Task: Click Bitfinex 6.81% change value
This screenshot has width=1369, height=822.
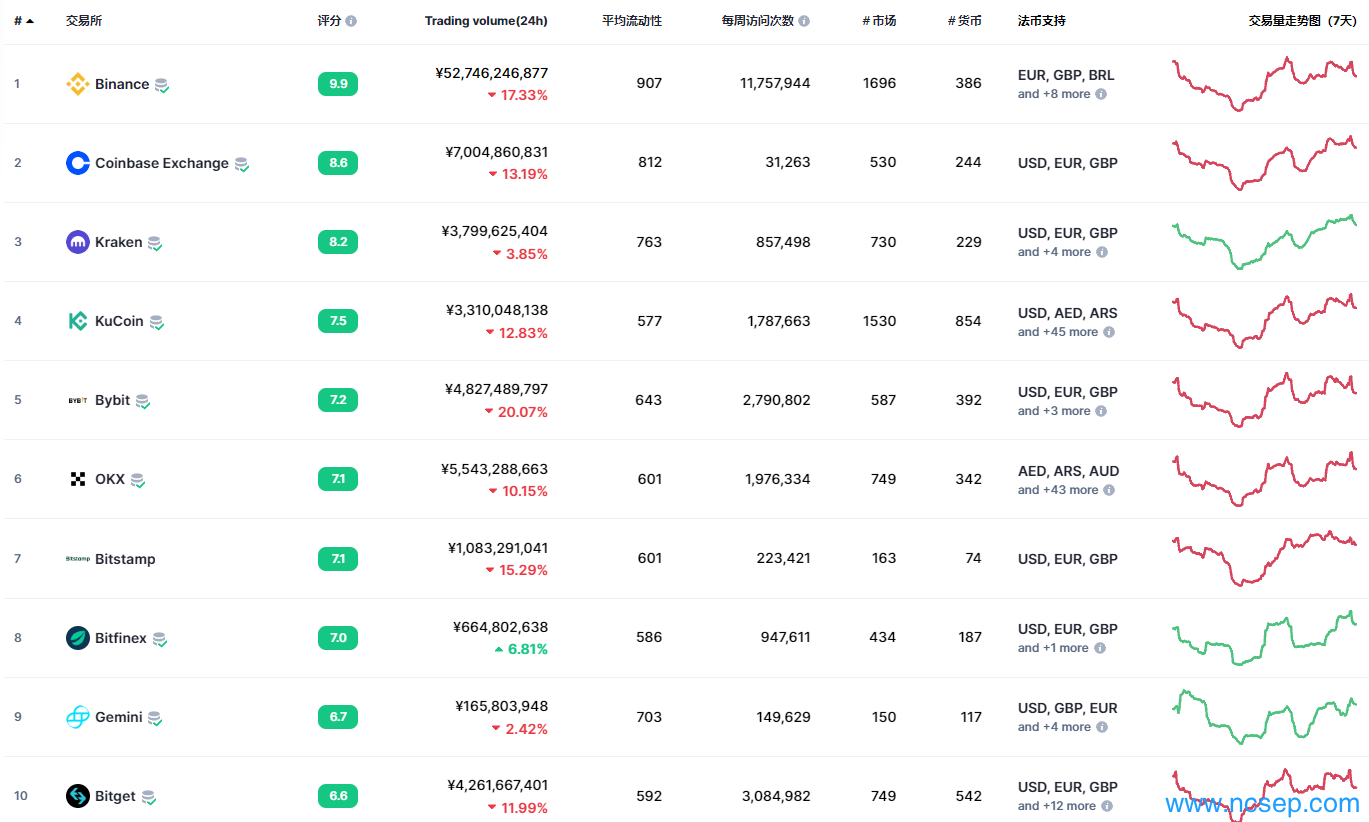Action: [x=528, y=649]
